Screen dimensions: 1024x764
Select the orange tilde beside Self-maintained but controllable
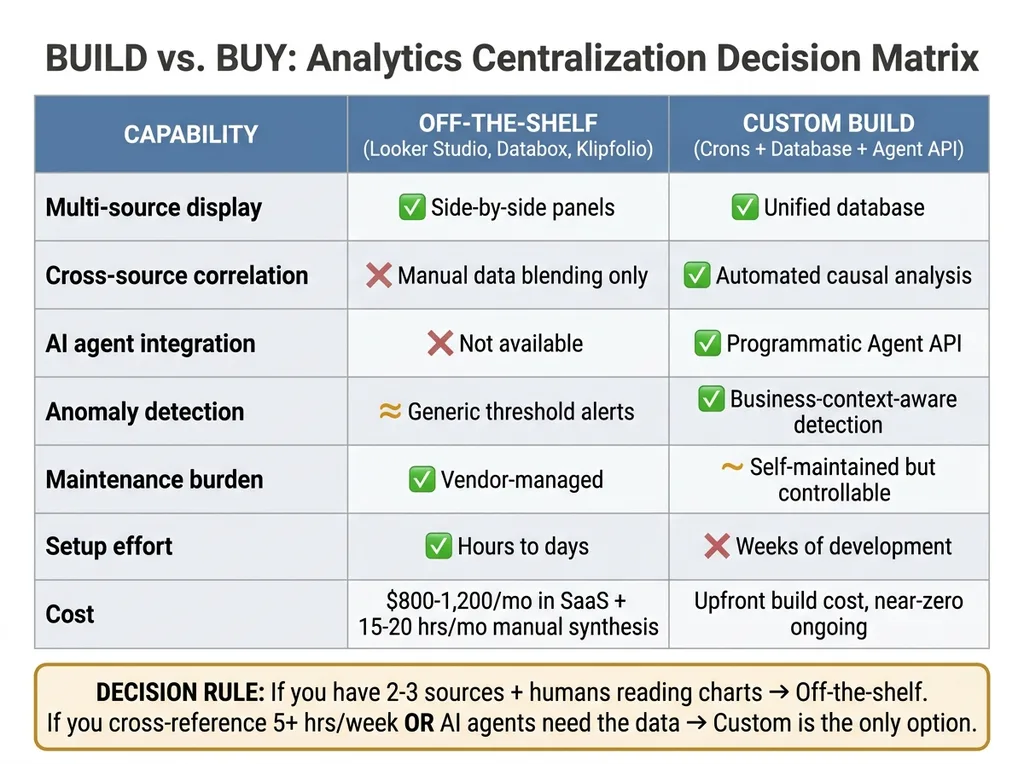(x=731, y=467)
